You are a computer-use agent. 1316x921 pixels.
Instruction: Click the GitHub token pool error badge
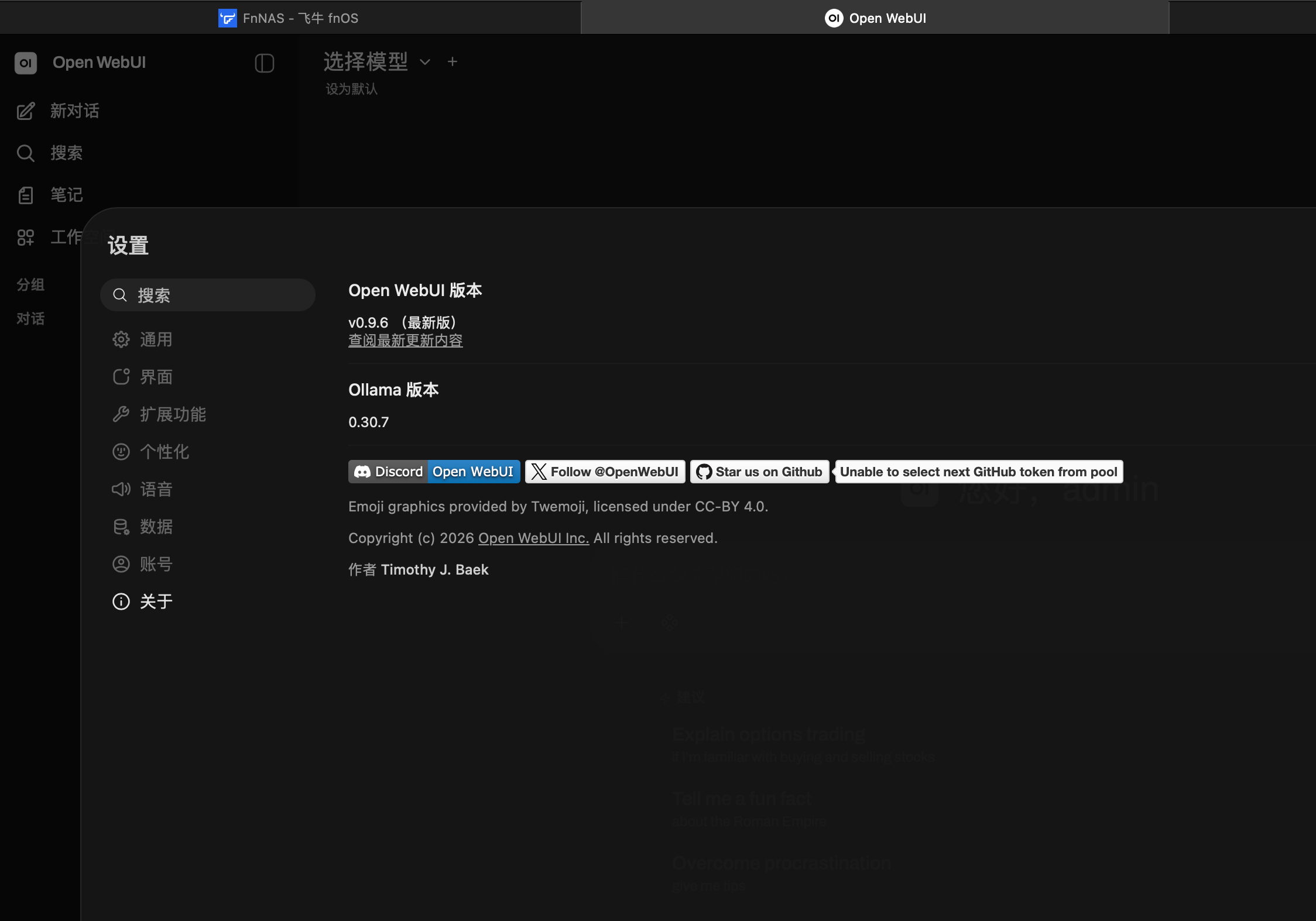click(979, 472)
